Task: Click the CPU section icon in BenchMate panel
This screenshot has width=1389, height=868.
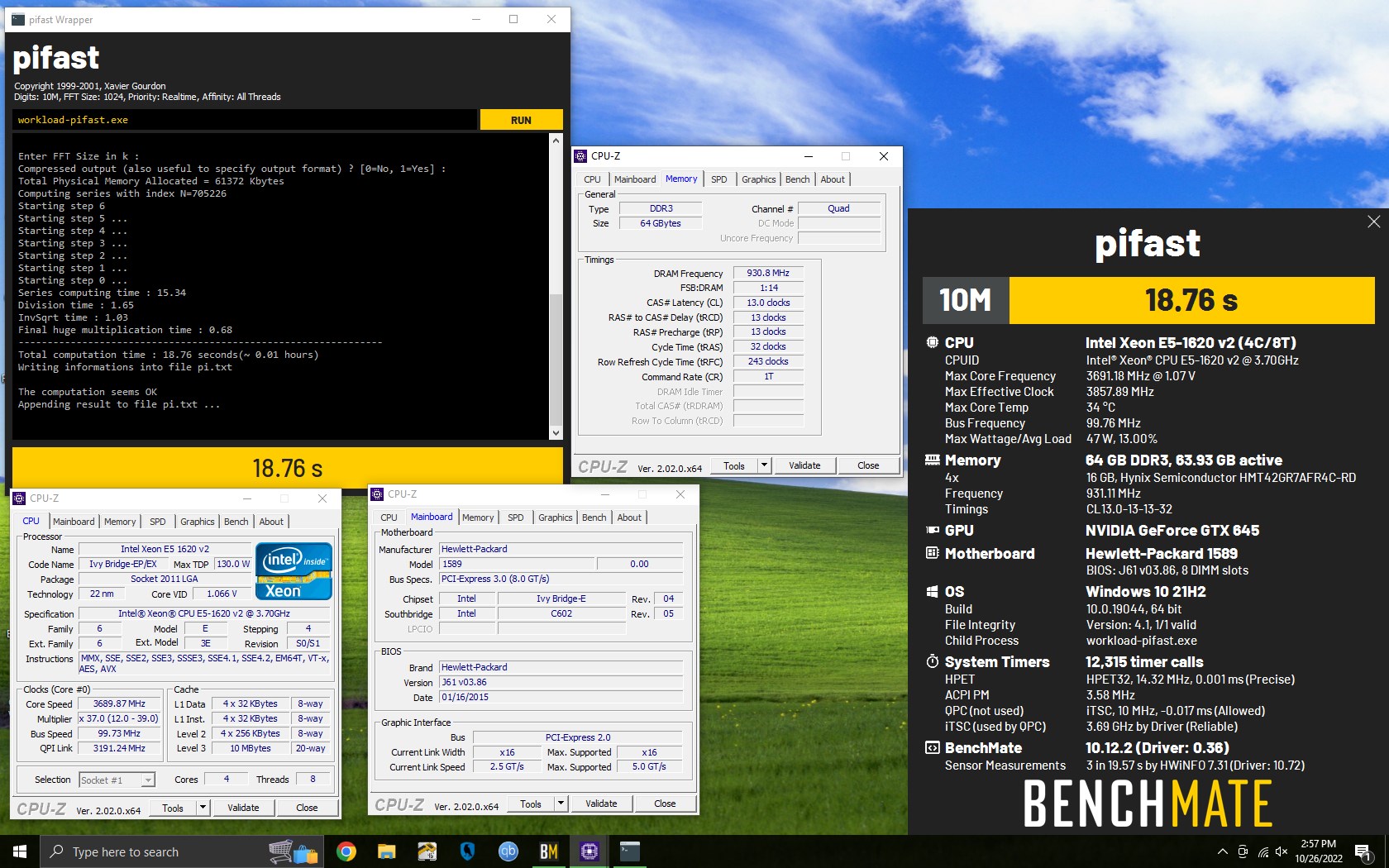Action: pos(932,342)
